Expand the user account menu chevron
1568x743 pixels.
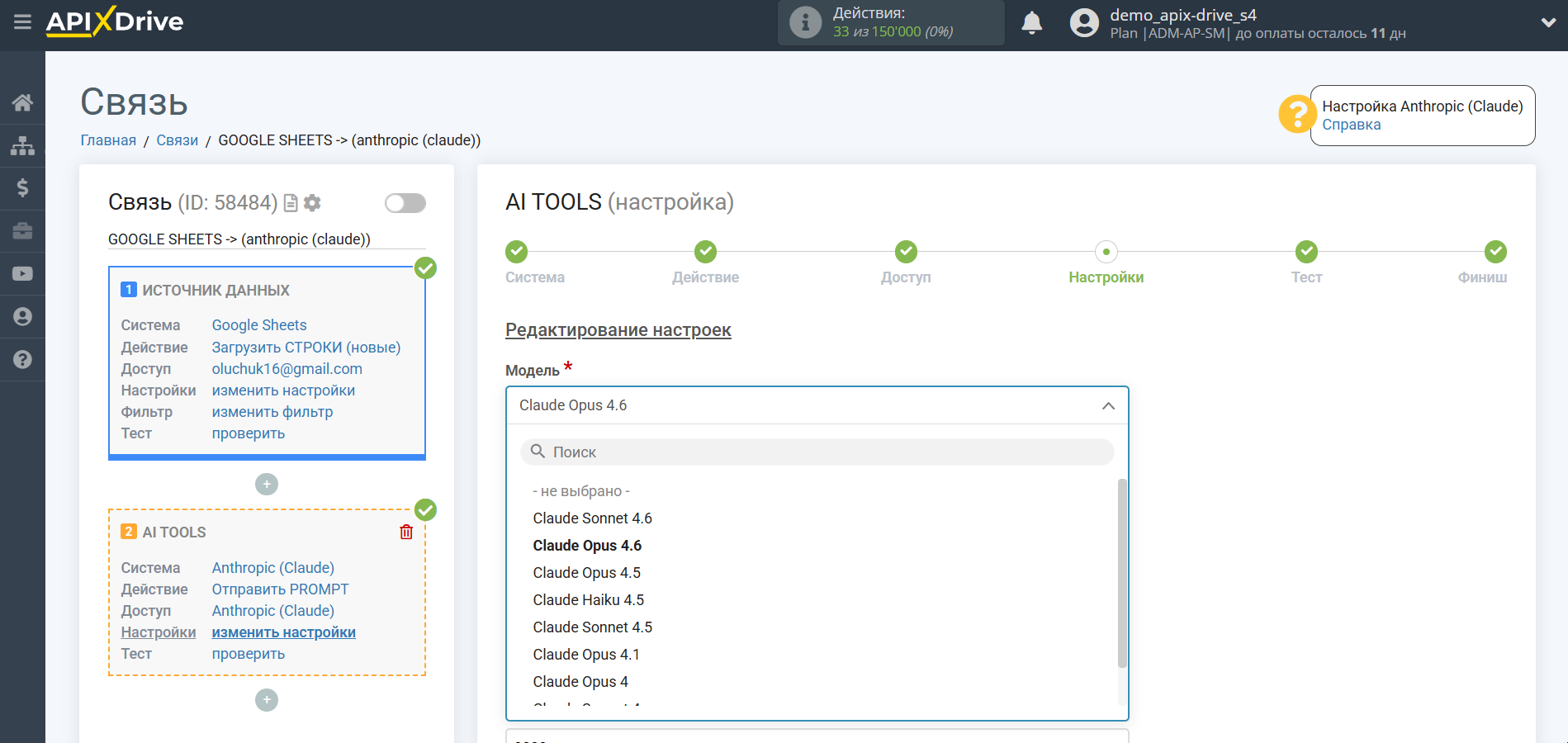(x=1548, y=22)
